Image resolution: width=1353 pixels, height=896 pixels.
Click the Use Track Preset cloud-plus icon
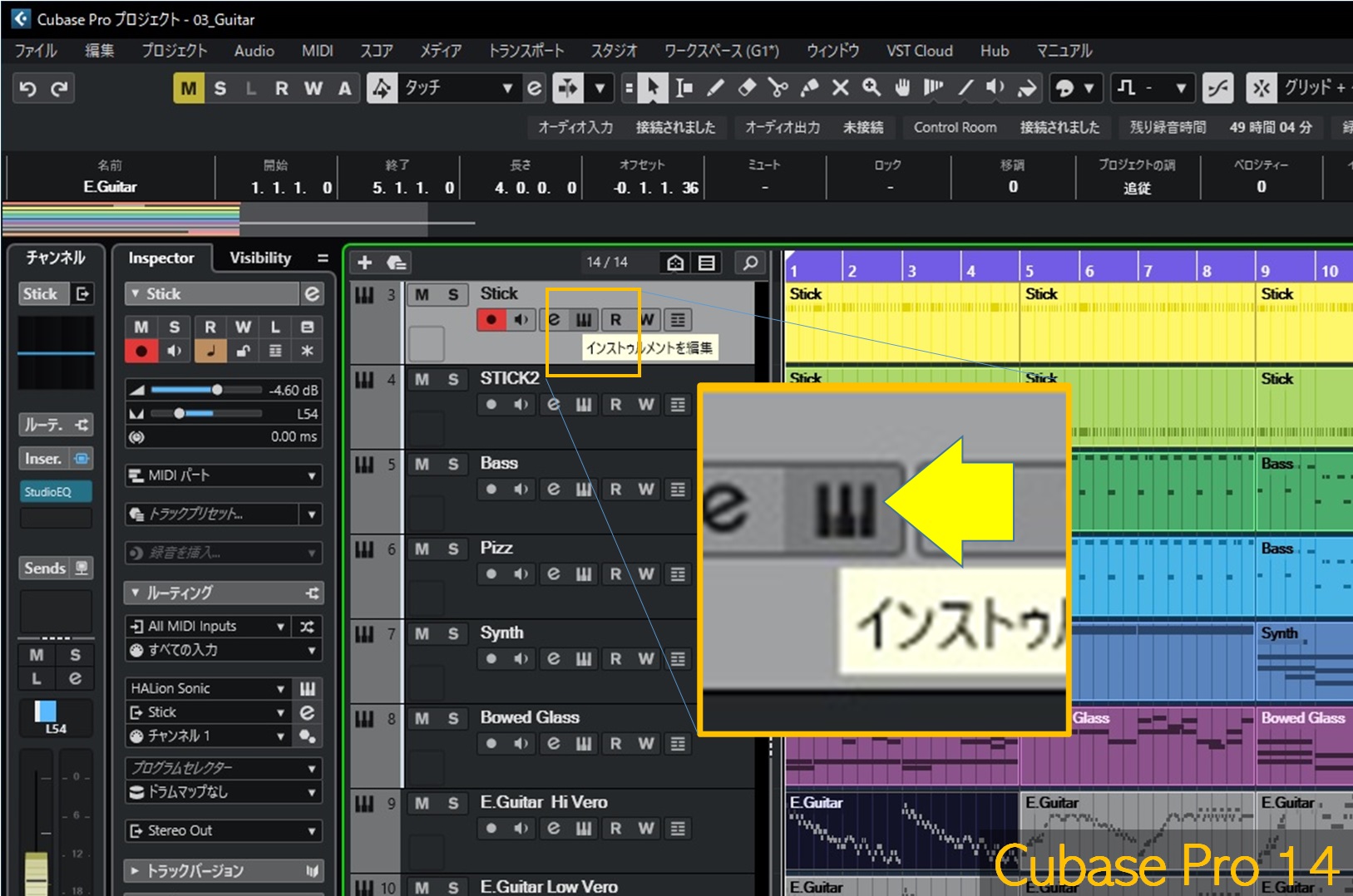point(396,263)
